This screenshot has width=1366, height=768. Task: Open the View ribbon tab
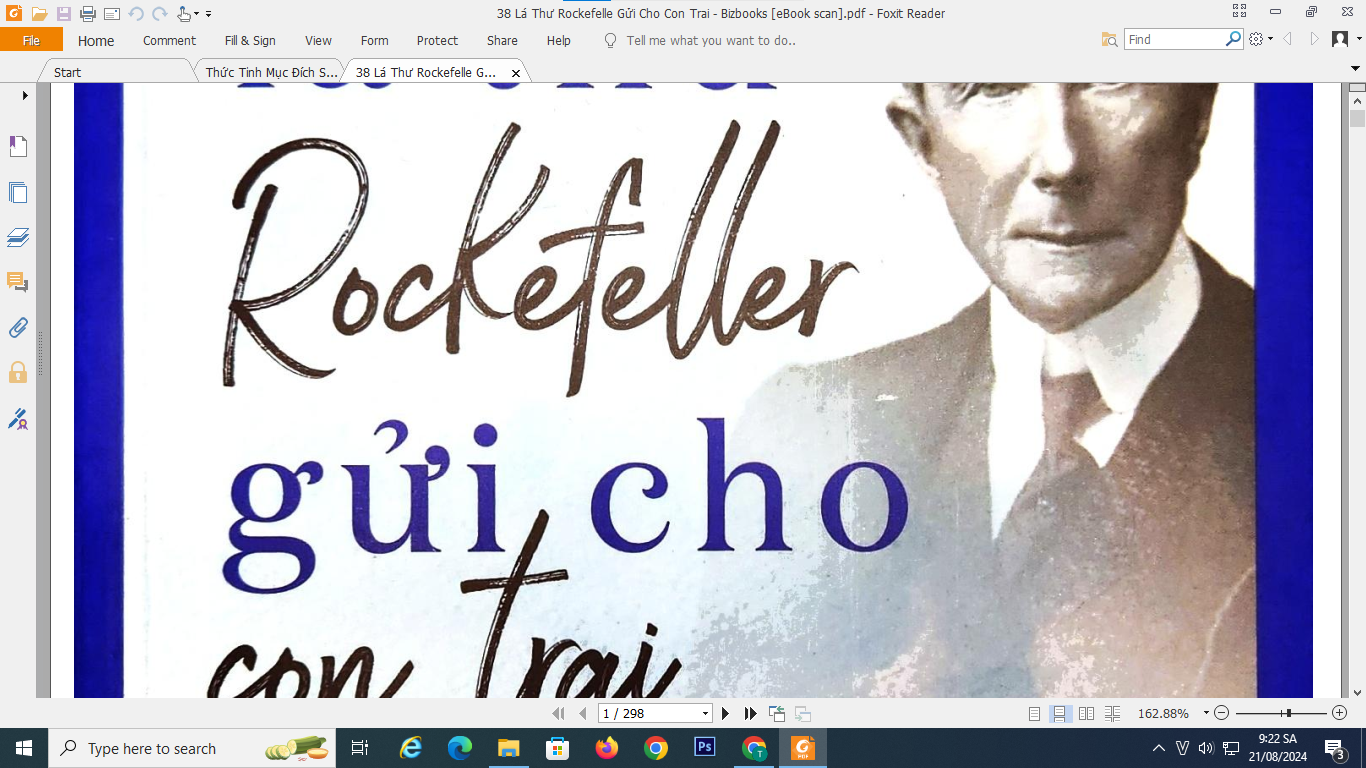[x=318, y=41]
